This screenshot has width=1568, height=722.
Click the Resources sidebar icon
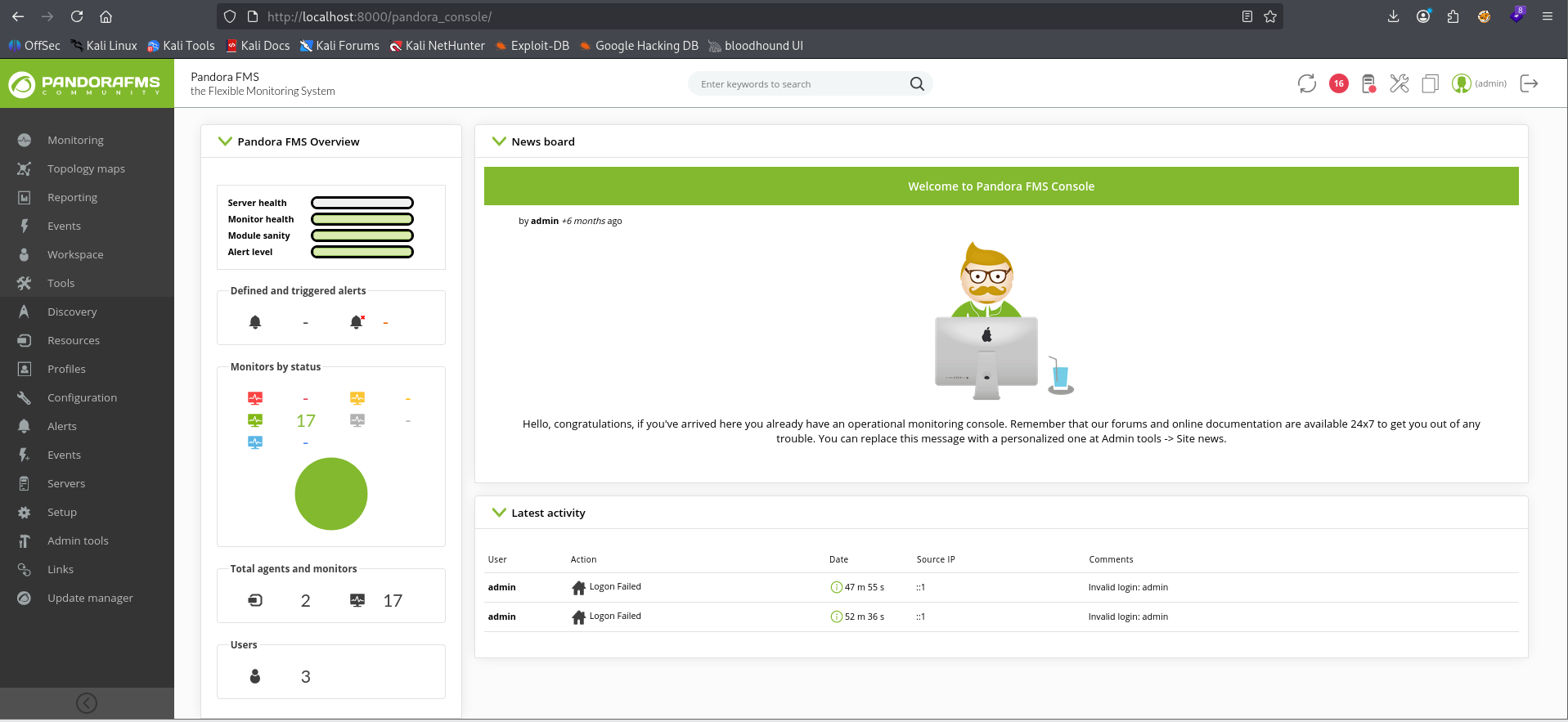[25, 340]
